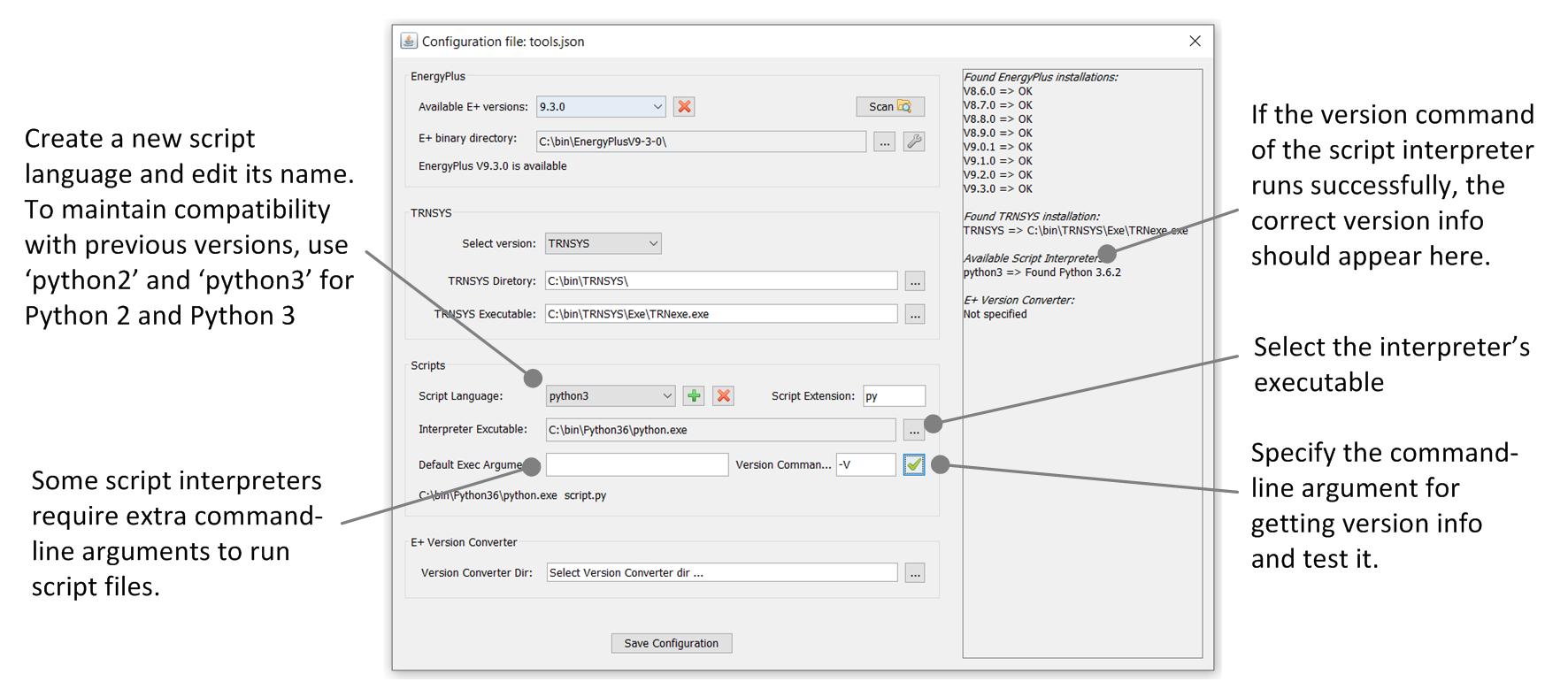
Task: Browse for the Version Converter directory
Action: (x=915, y=573)
